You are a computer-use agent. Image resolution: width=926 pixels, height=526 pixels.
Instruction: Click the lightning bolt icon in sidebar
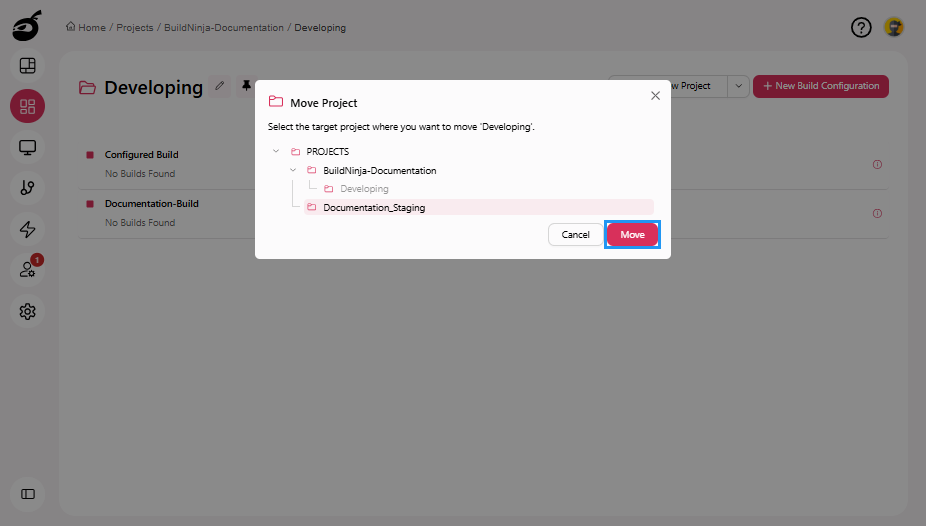27,229
